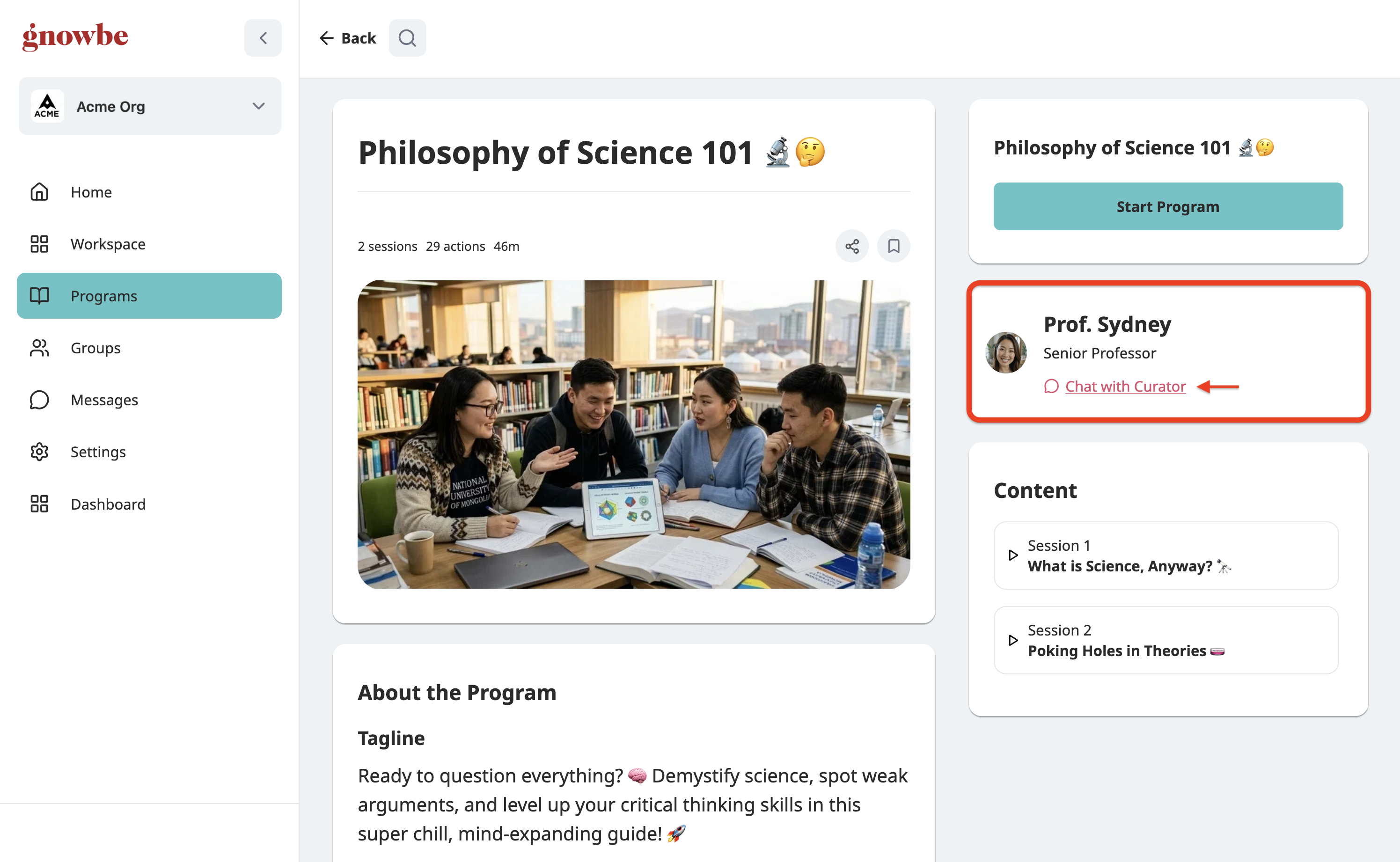
Task: Toggle the bookmark icon for this program
Action: 894,246
